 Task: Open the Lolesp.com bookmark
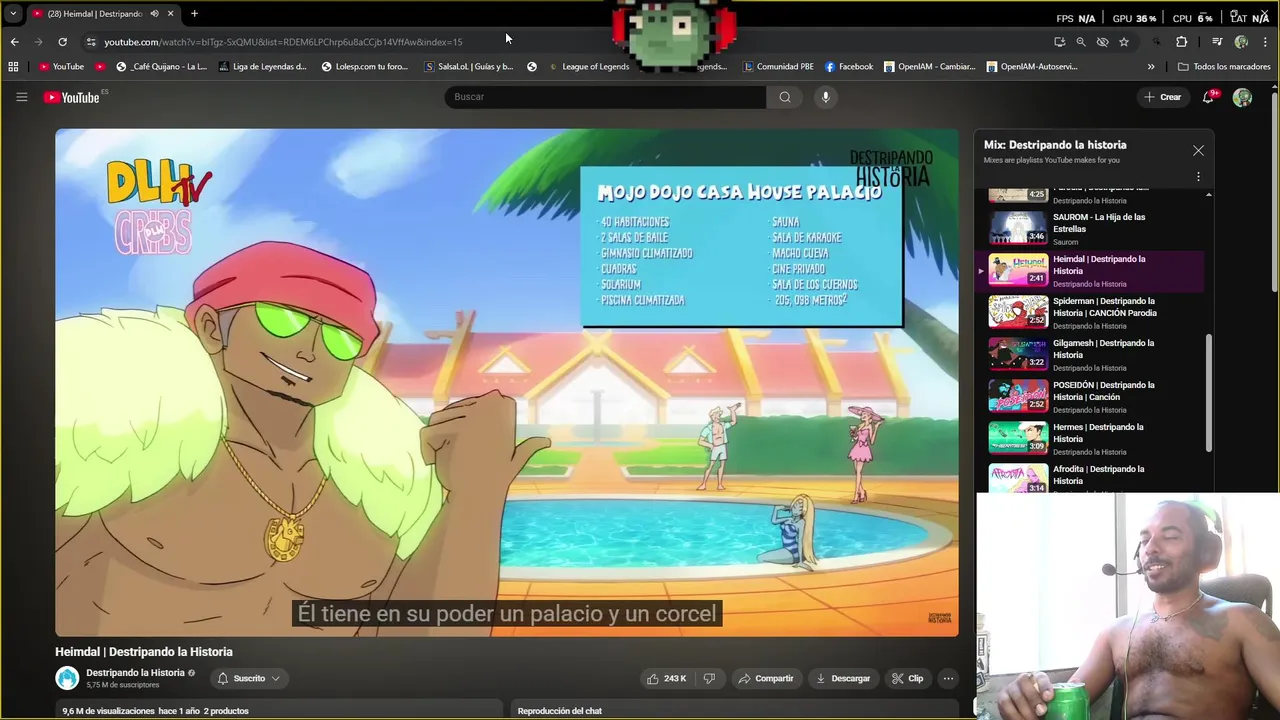(x=365, y=67)
